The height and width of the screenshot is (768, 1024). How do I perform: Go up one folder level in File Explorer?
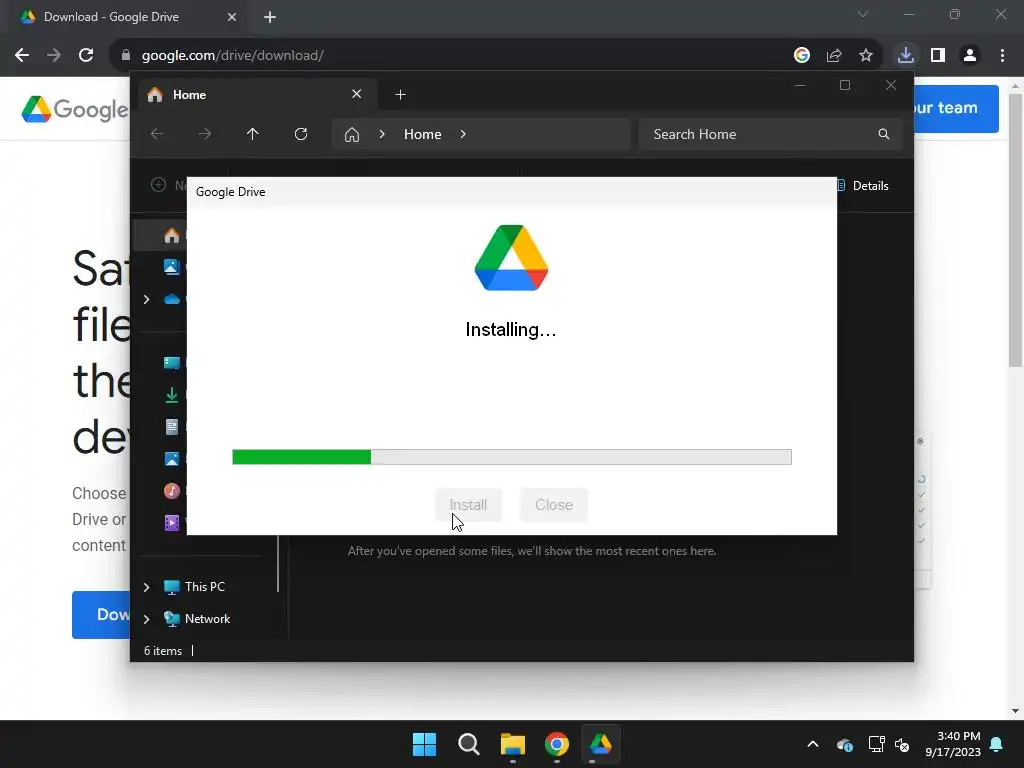pos(253,134)
